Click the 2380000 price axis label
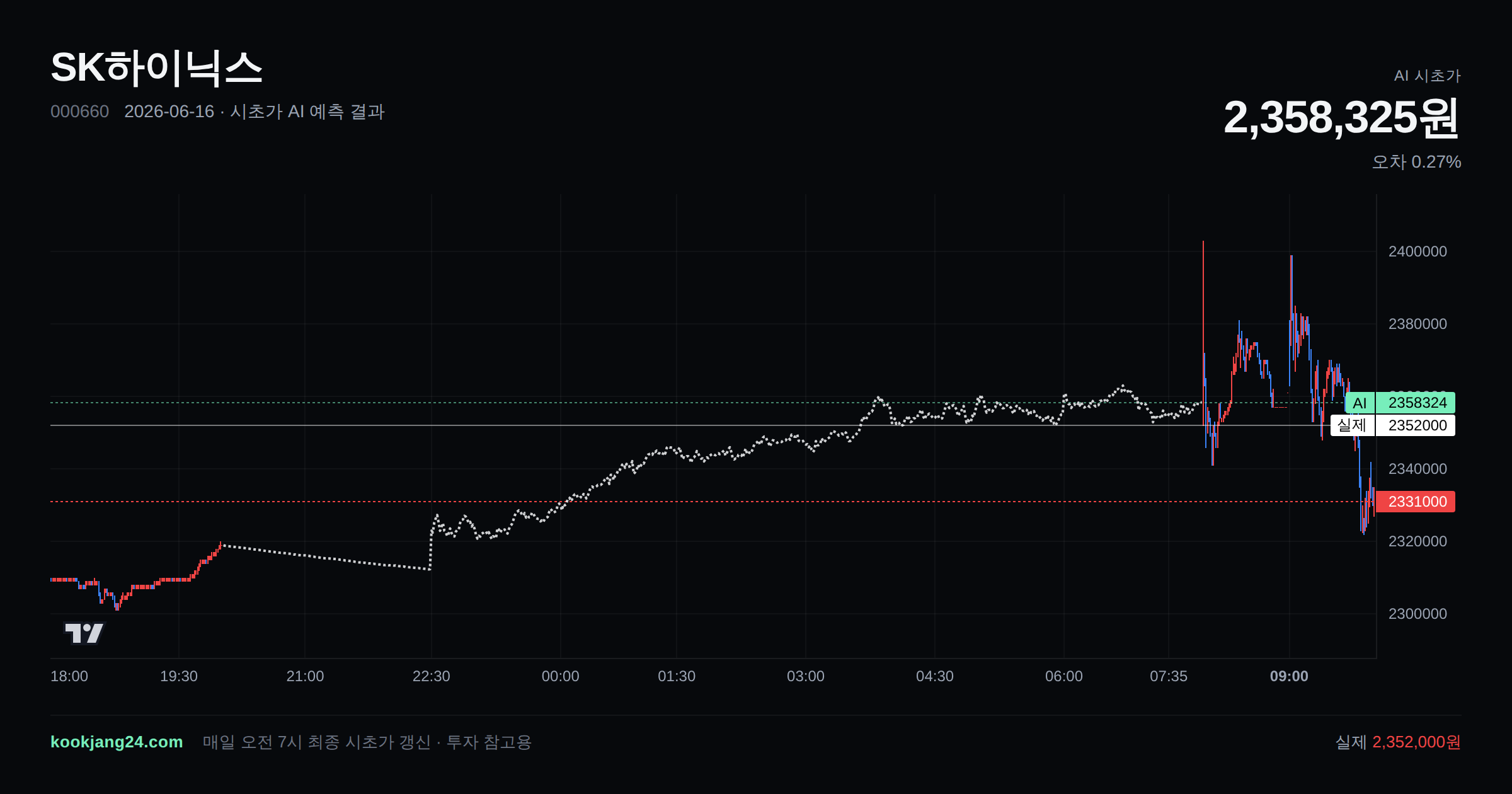1512x794 pixels. [1417, 324]
